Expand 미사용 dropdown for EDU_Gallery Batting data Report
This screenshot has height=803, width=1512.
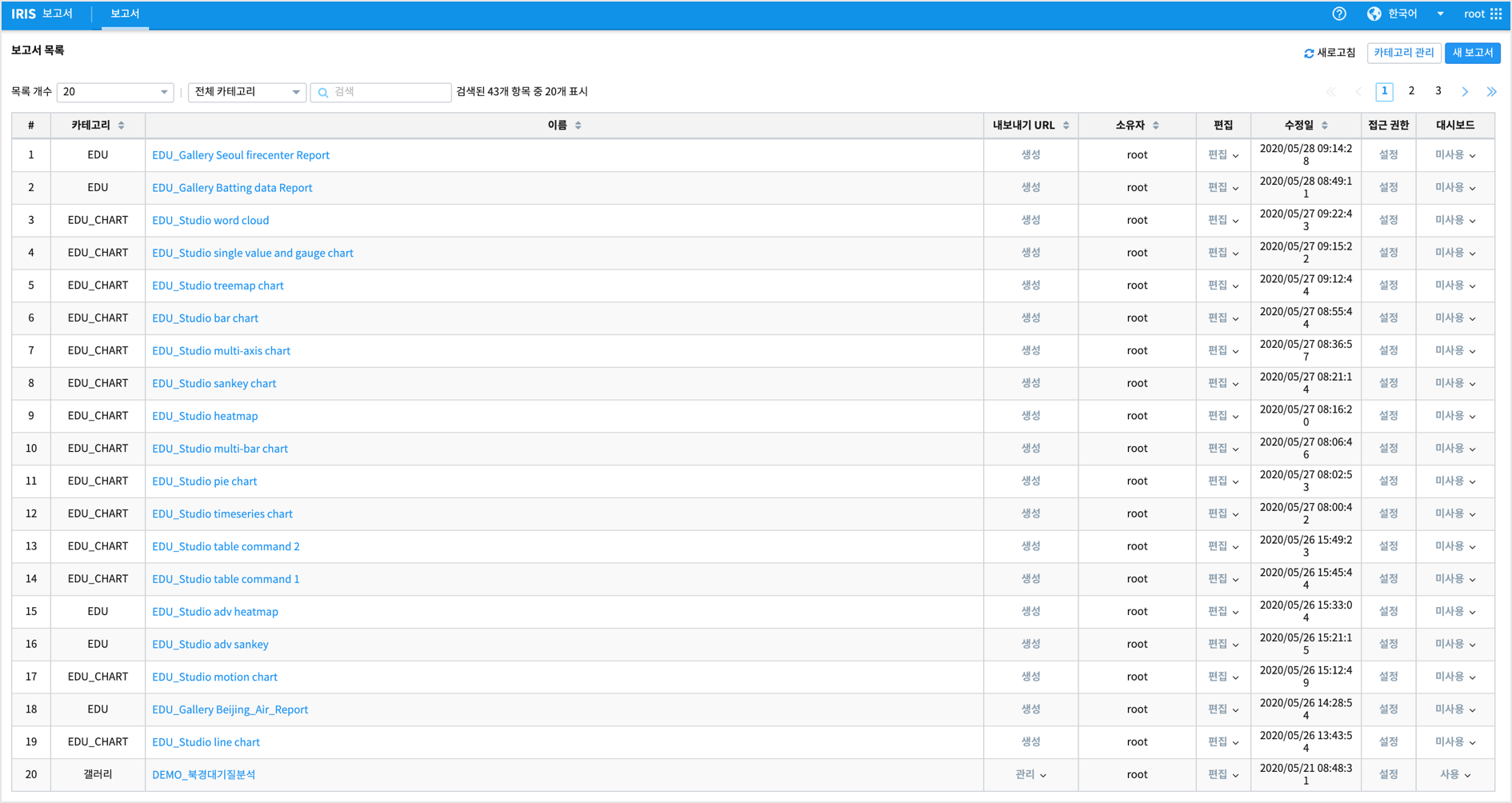click(1455, 188)
